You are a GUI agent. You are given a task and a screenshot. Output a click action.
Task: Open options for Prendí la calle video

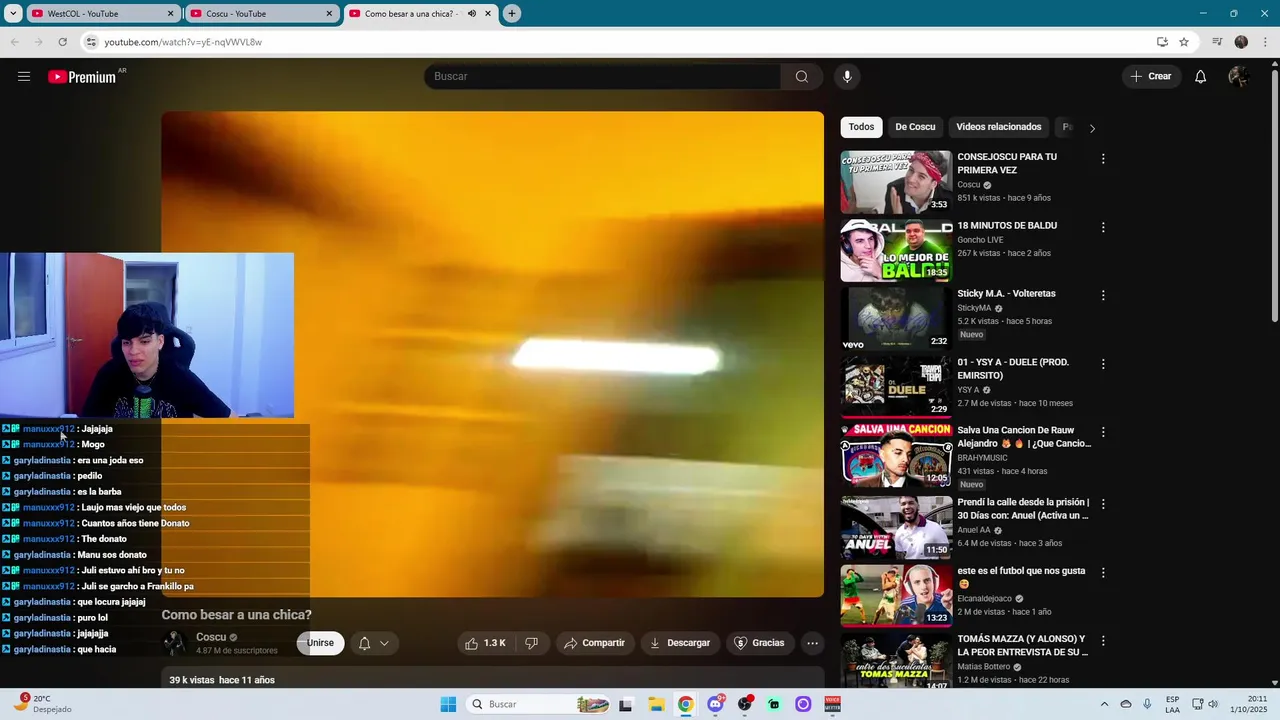pos(1103,504)
